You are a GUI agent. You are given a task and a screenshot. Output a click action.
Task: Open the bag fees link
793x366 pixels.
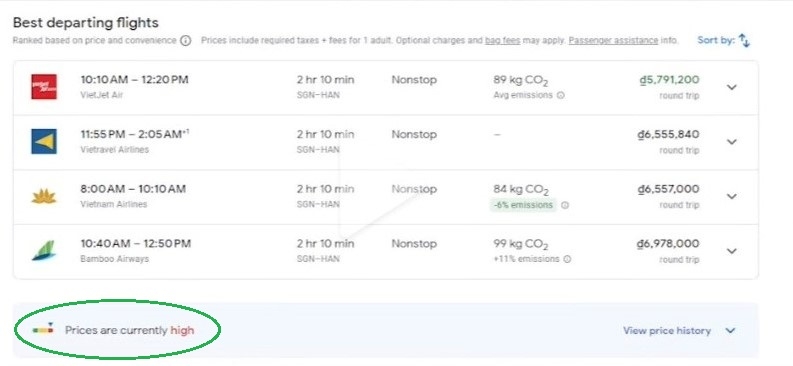[502, 40]
